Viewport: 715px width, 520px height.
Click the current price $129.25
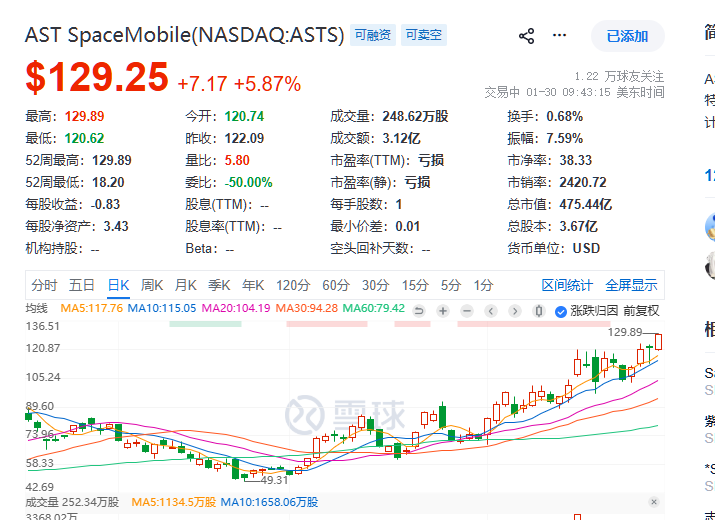[x=97, y=77]
